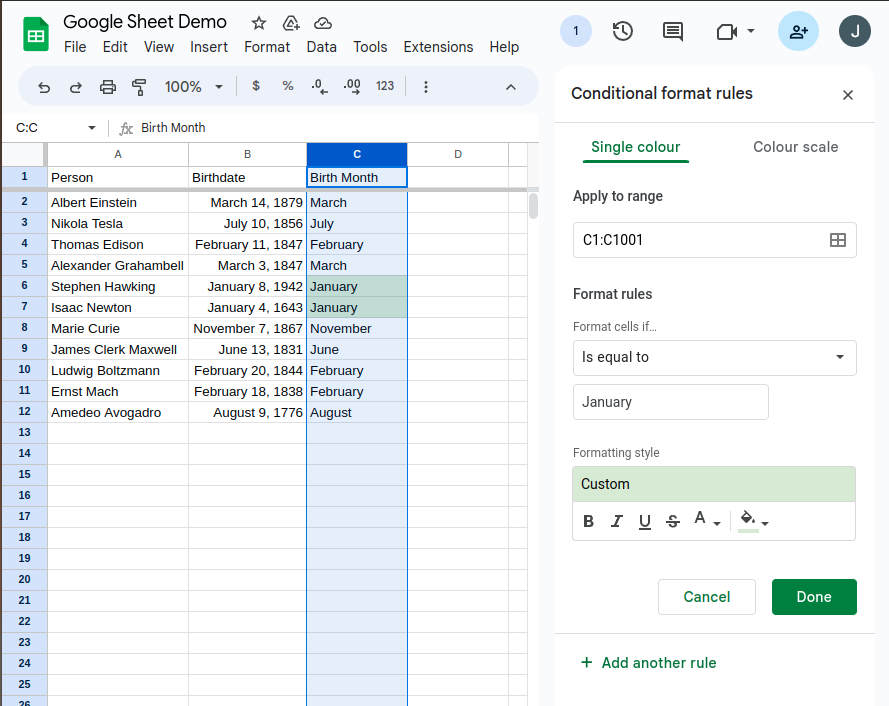The image size is (889, 706).
Task: Star the Google Sheet Demo document
Action: (x=259, y=23)
